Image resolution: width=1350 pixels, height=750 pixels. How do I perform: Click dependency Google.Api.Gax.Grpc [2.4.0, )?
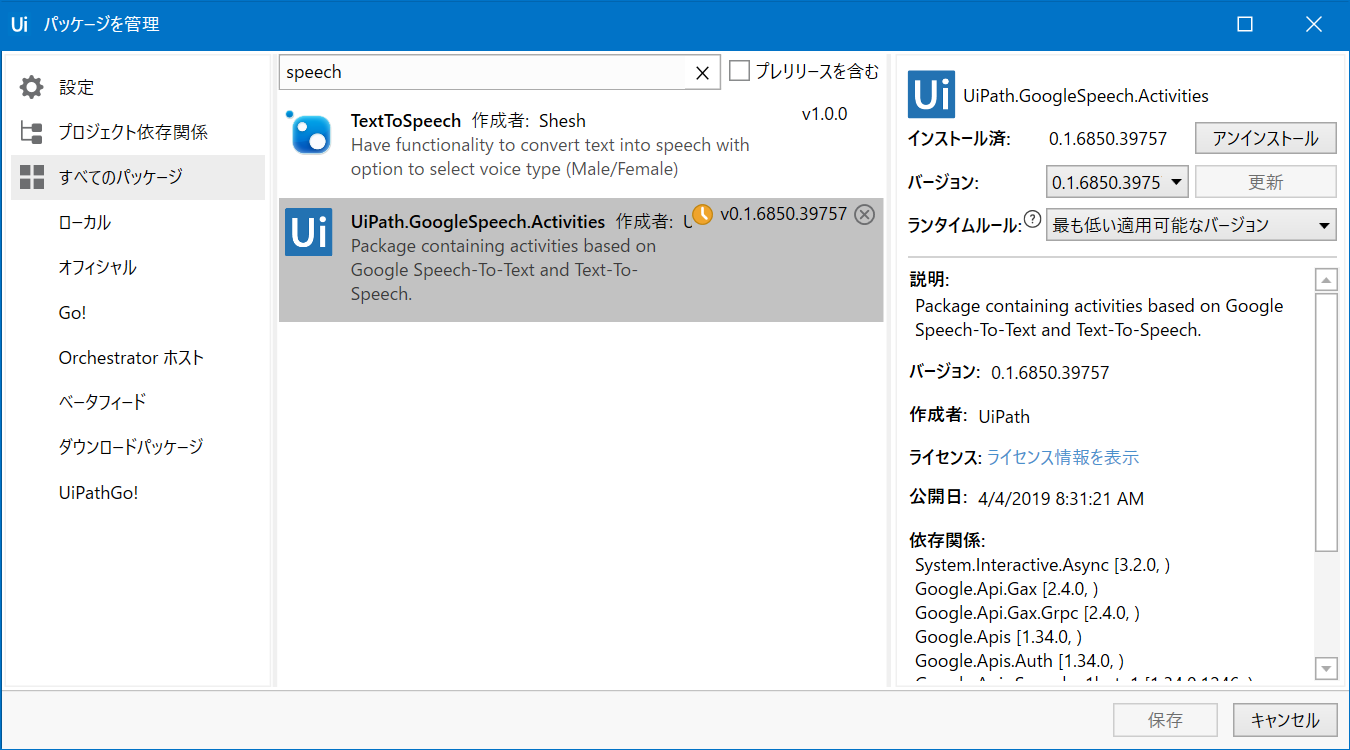click(x=1027, y=613)
